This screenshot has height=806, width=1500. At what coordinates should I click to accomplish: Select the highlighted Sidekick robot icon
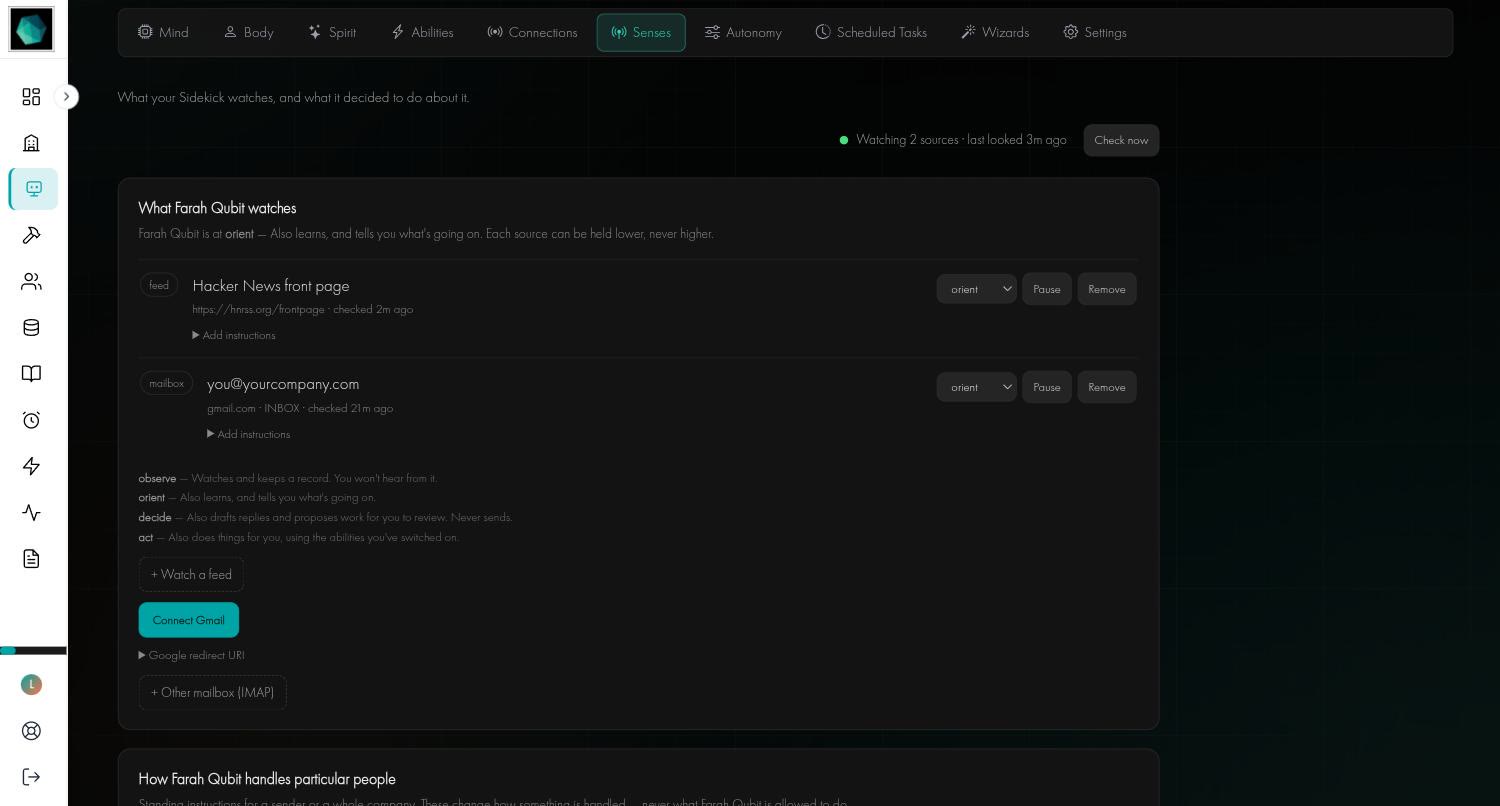click(34, 189)
